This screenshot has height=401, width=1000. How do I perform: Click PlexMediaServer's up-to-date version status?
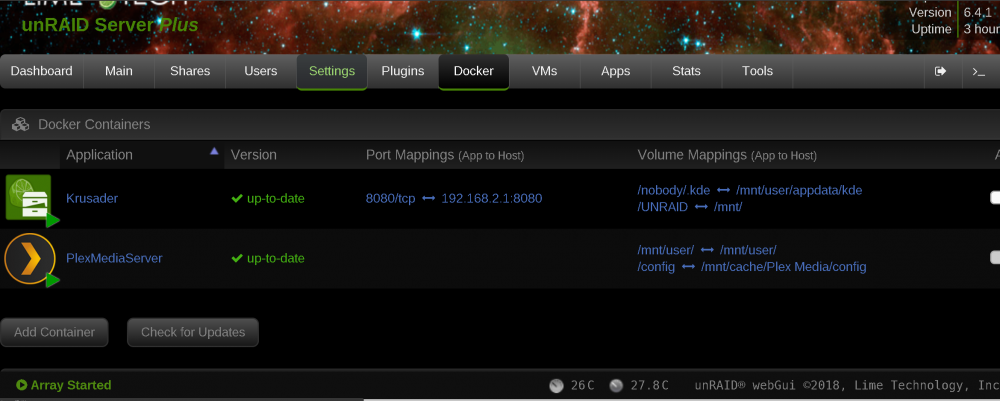point(268,258)
